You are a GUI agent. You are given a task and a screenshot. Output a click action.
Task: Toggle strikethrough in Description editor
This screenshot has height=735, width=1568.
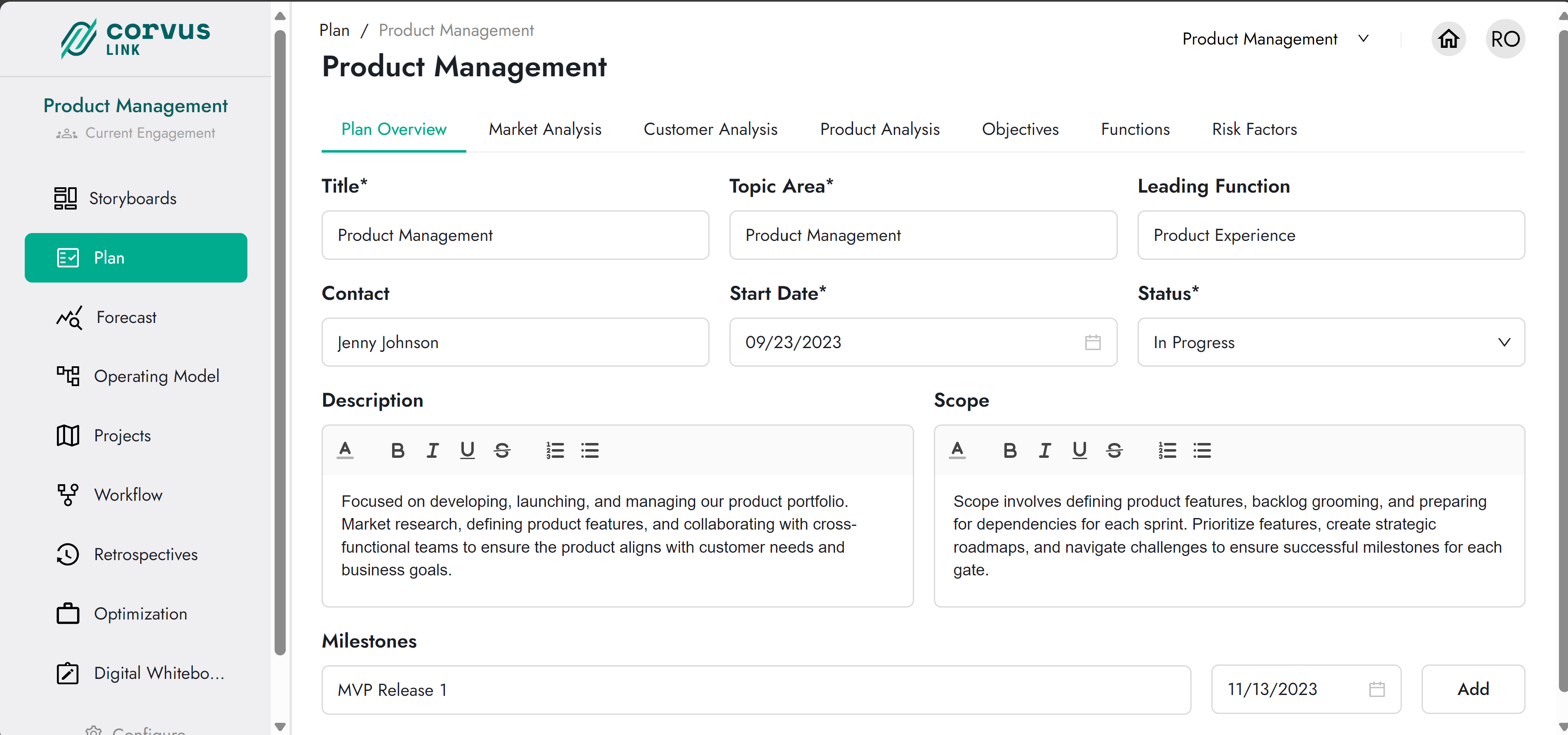pyautogui.click(x=502, y=451)
